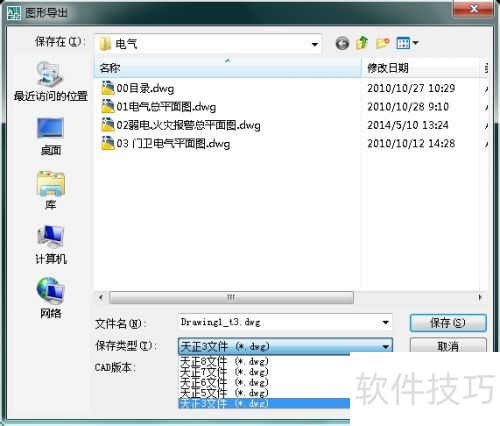This screenshot has width=500, height=426.
Task: Select 桌面 in the sidebar
Action: [x=50, y=137]
